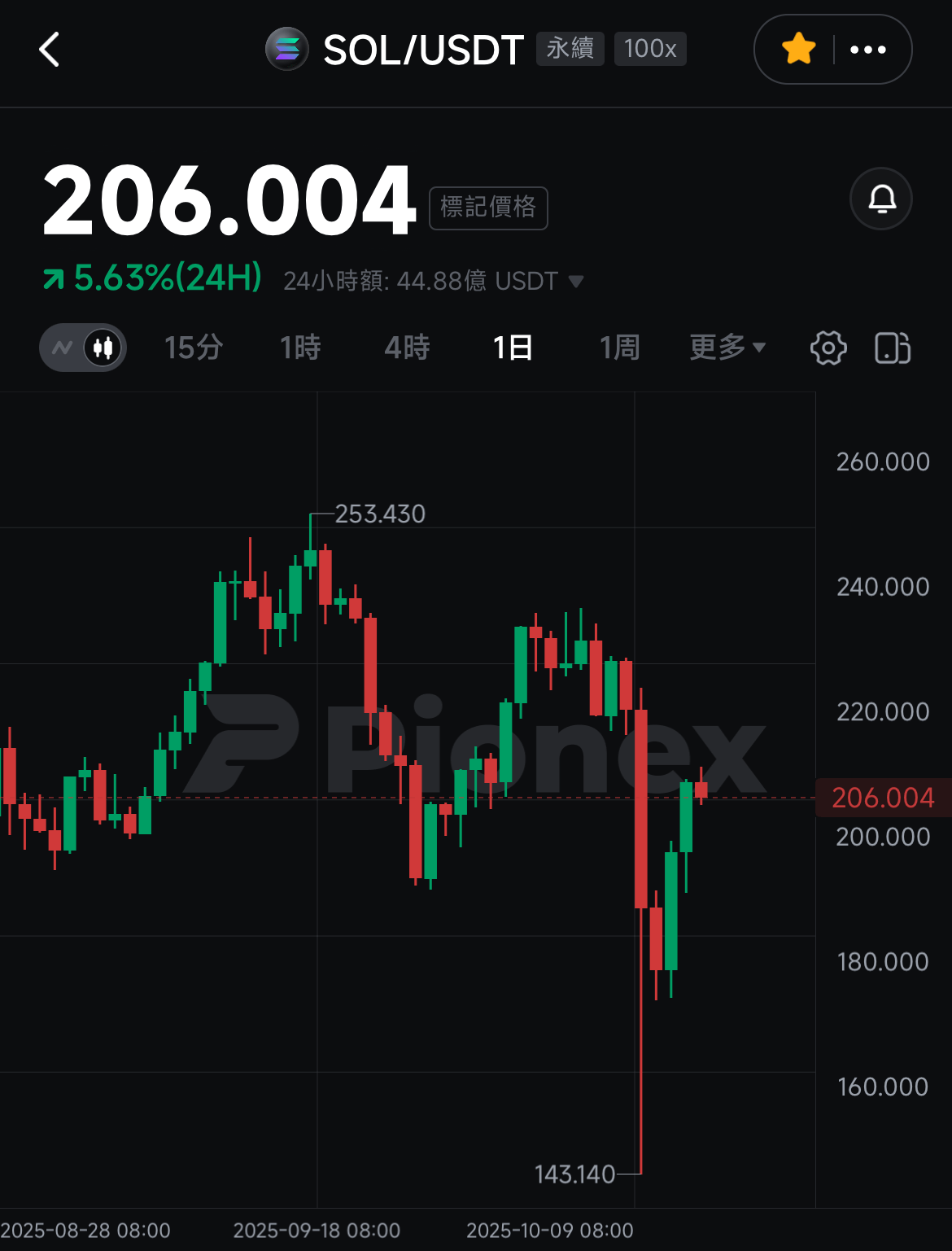
Task: Tap the 143.140 low price candle label
Action: (x=574, y=1174)
